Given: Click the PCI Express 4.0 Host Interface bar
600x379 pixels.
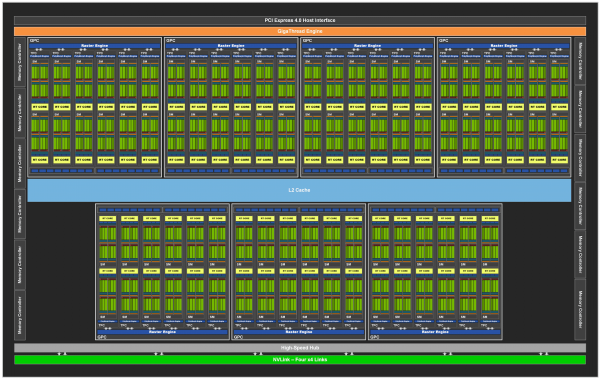Looking at the screenshot, I should (x=300, y=20).
